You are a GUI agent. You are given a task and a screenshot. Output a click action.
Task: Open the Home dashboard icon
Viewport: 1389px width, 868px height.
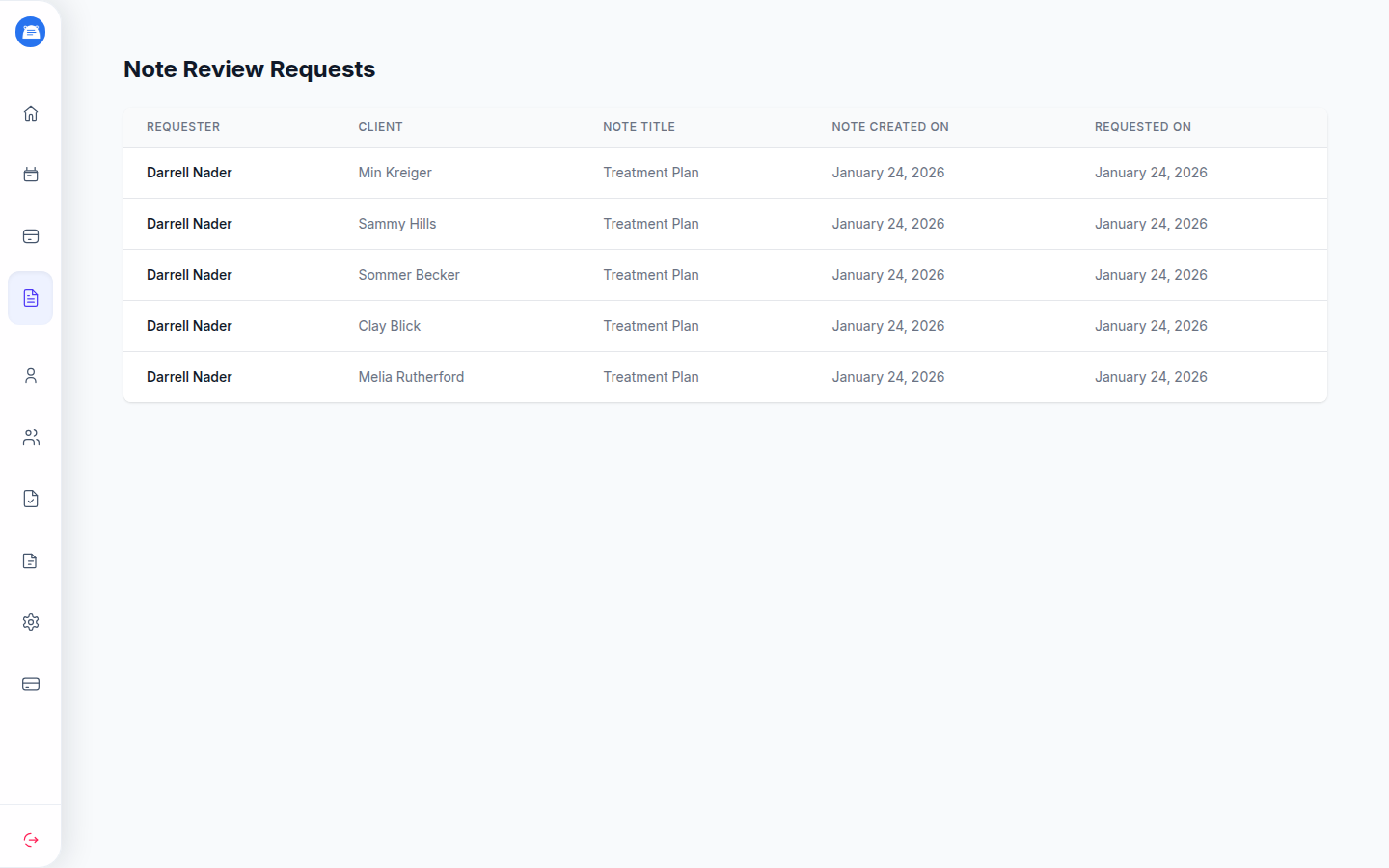[30, 113]
